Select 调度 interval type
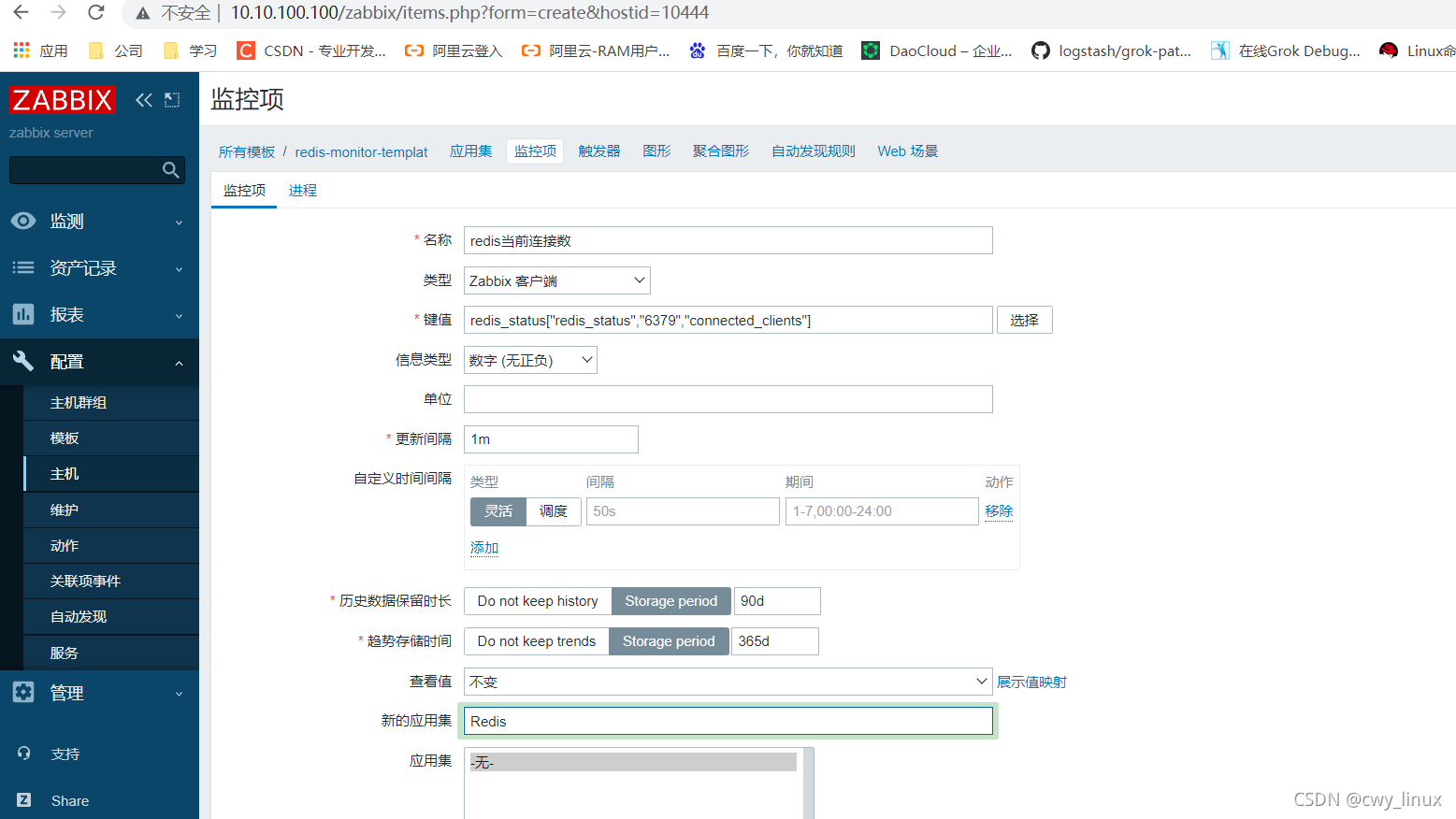 [x=554, y=511]
